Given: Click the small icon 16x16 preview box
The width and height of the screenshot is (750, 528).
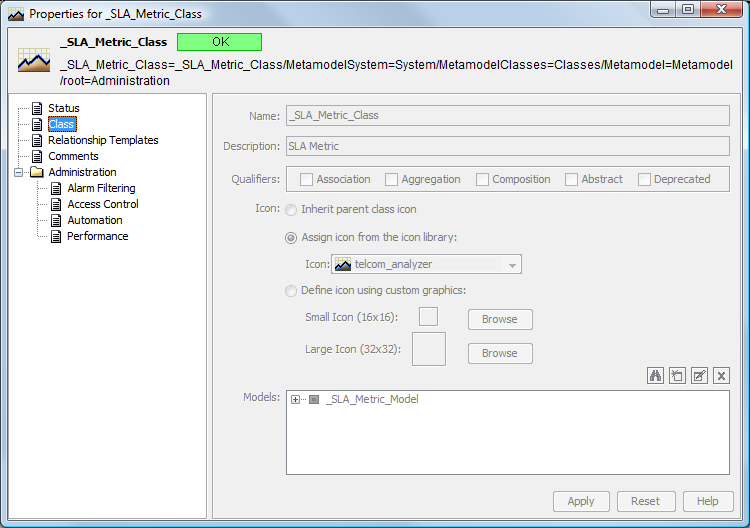Looking at the screenshot, I should pyautogui.click(x=428, y=317).
